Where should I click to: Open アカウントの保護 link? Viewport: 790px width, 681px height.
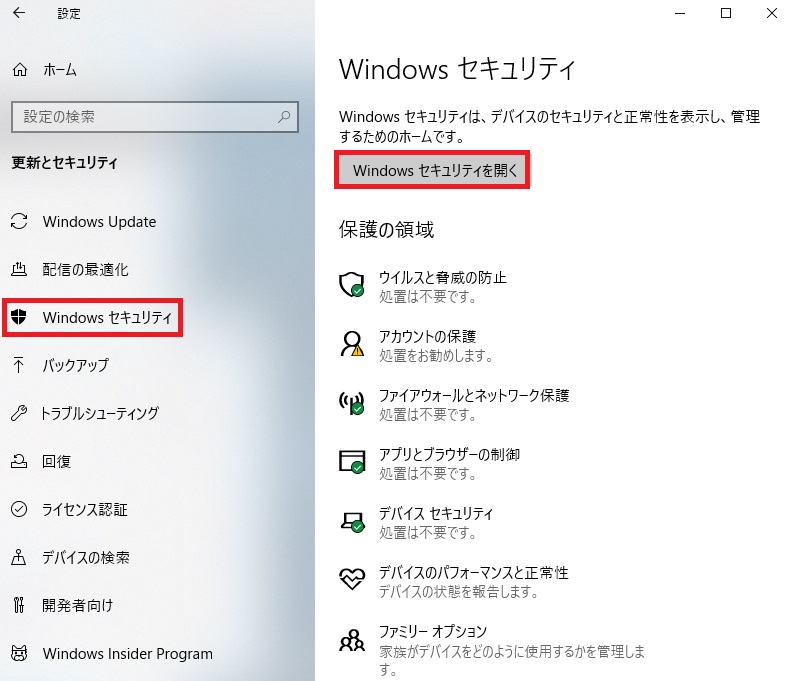[427, 336]
